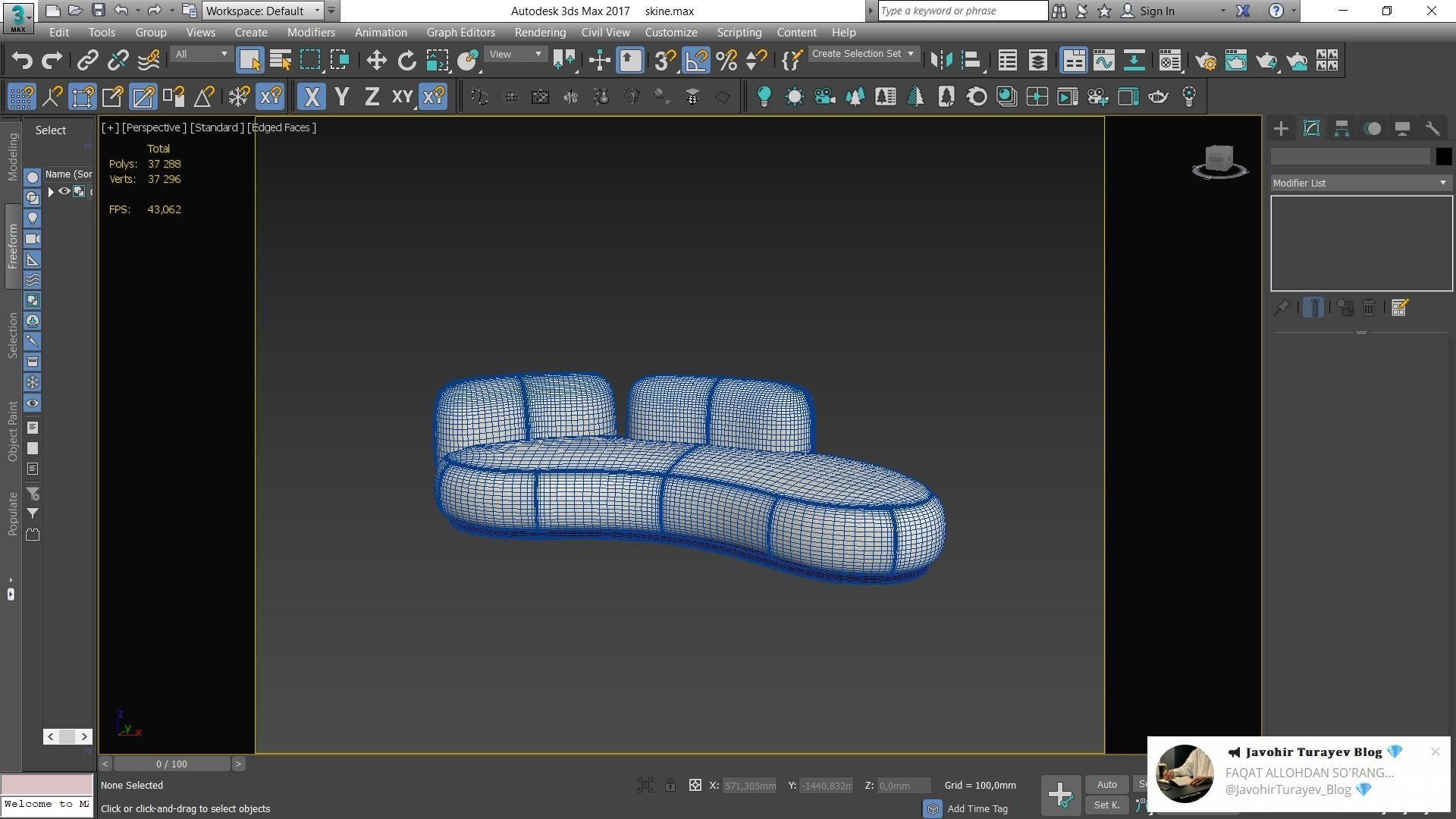Toggle Selection Lock padlock icon
Viewport: 1456px width, 819px height.
(x=670, y=786)
